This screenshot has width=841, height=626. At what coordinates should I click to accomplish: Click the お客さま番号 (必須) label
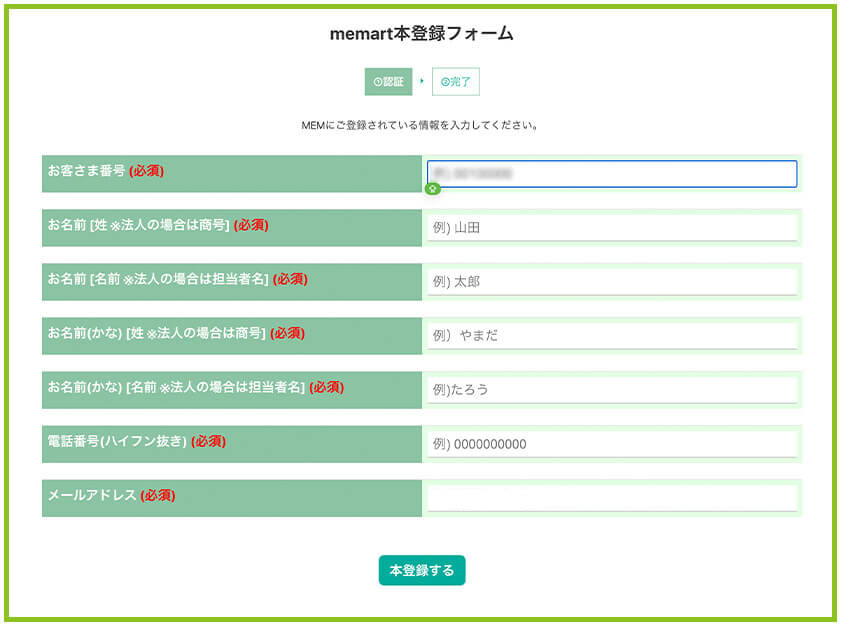coord(105,171)
